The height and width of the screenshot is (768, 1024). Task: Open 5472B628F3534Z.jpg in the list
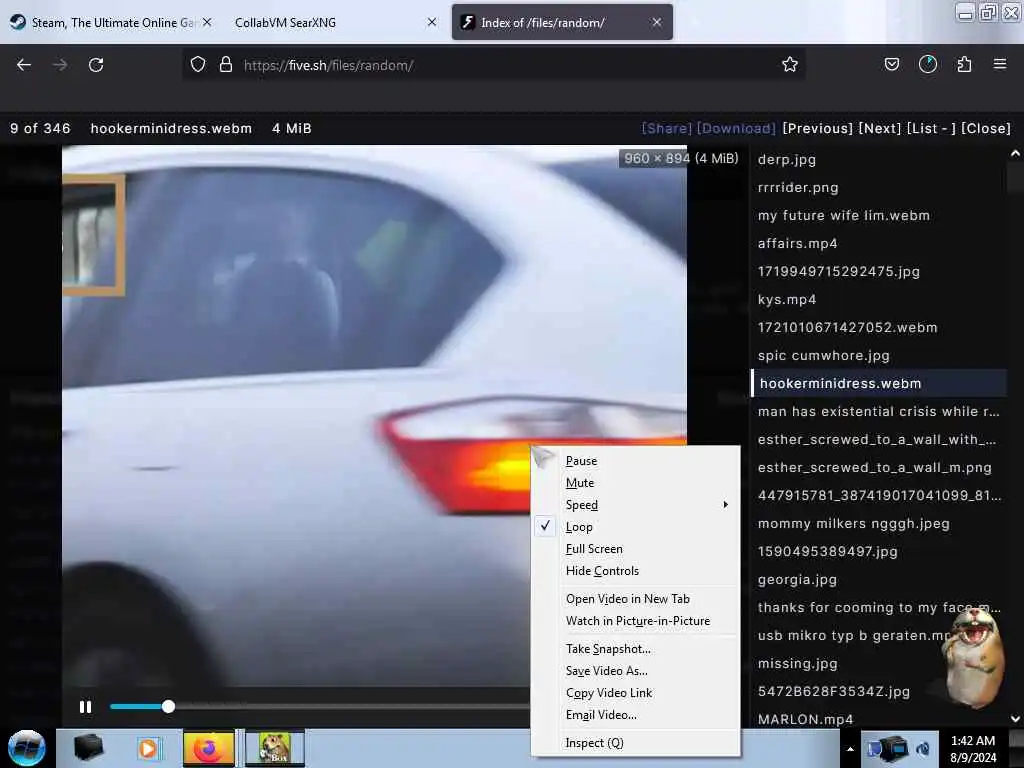click(x=833, y=692)
